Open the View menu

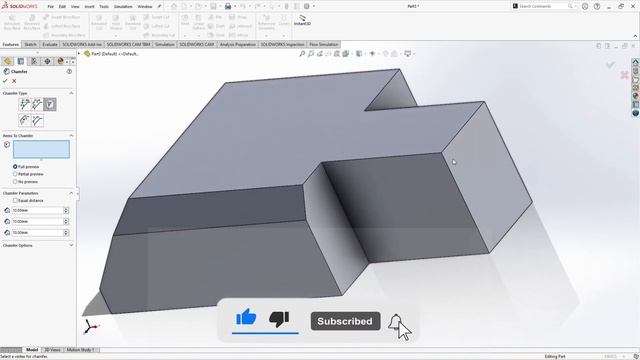coord(75,7)
